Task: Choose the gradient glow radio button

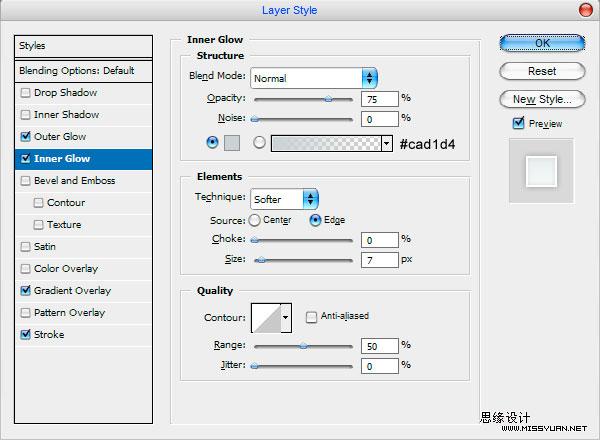Action: [x=259, y=143]
